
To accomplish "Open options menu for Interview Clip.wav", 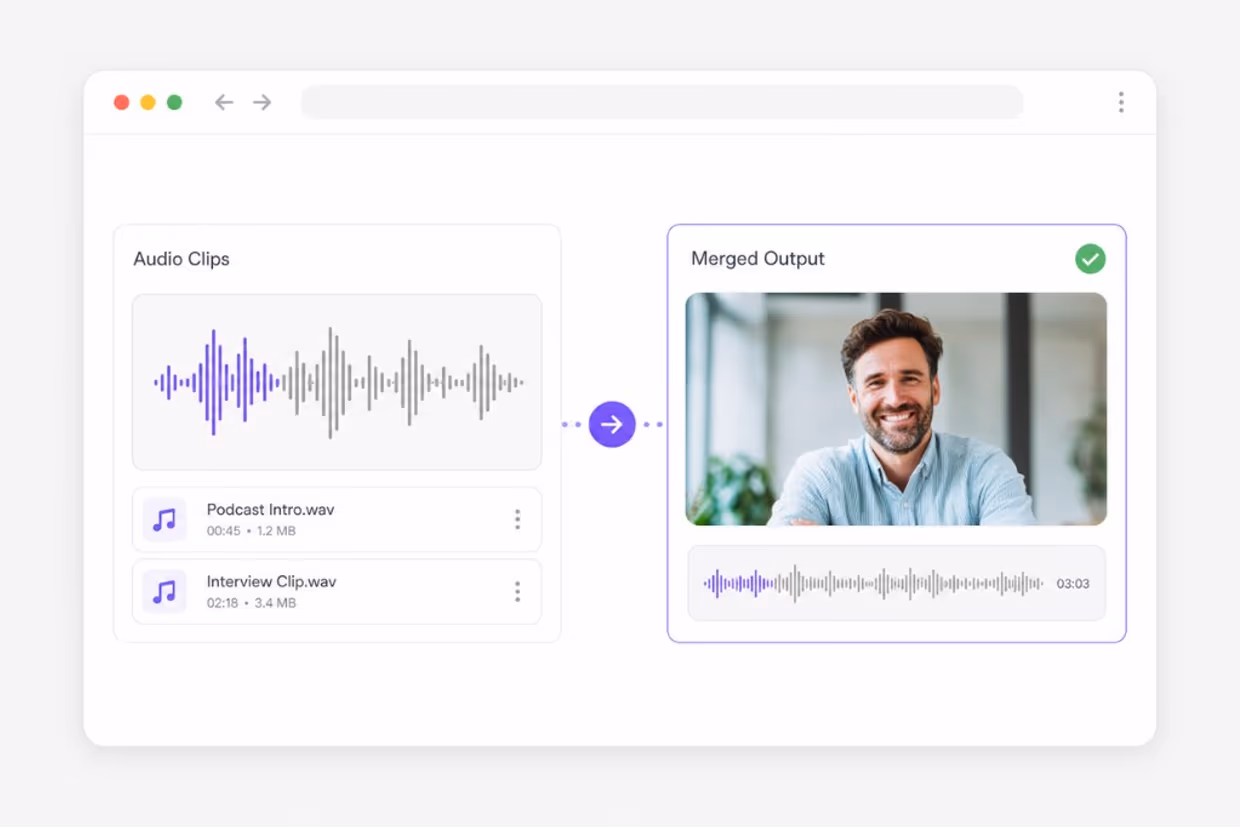I will [517, 592].
